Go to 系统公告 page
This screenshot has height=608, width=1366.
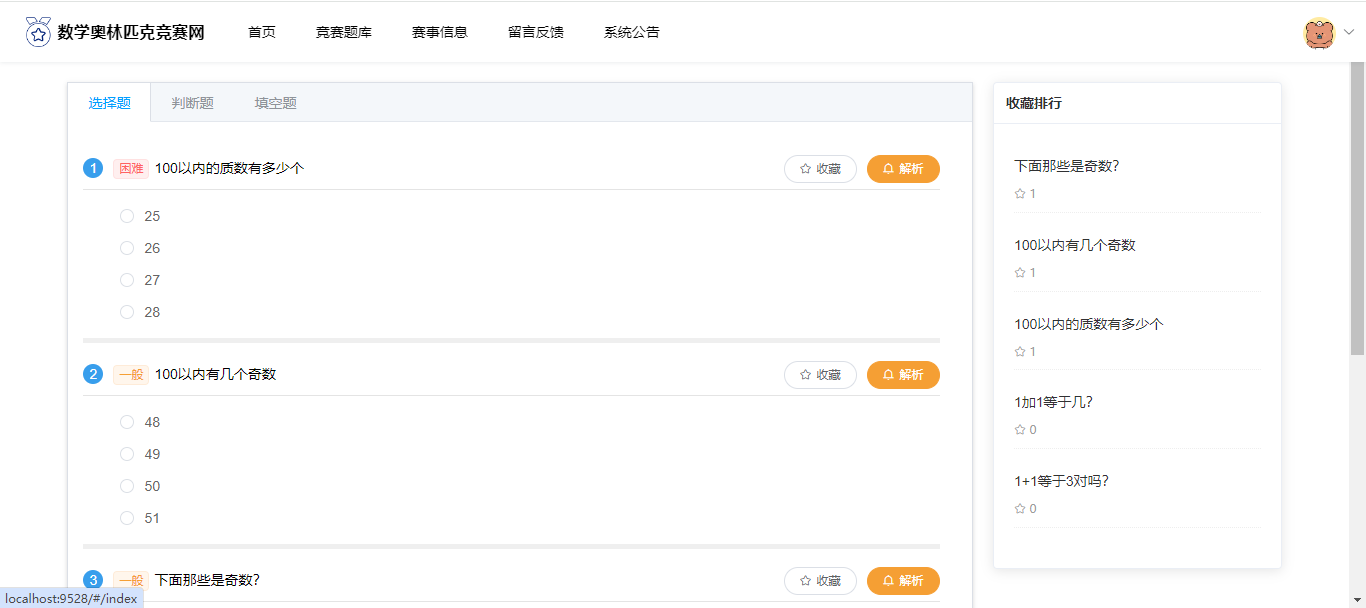[632, 32]
